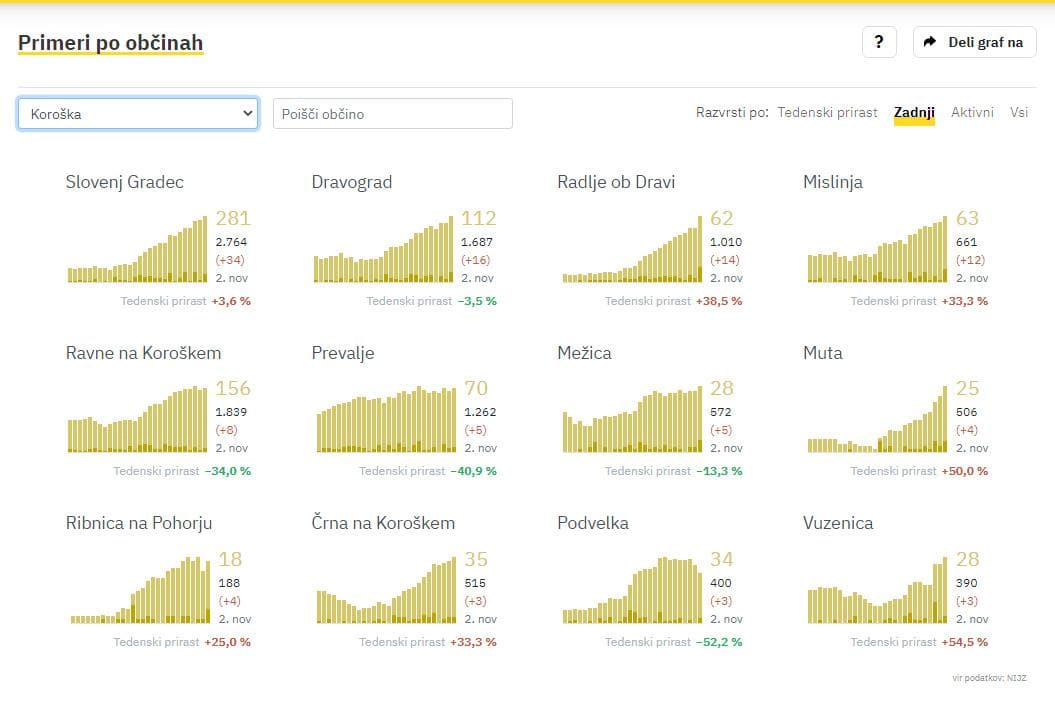Click the Mežica bar chart
This screenshot has height=706, width=1055.
pyautogui.click(x=631, y=420)
